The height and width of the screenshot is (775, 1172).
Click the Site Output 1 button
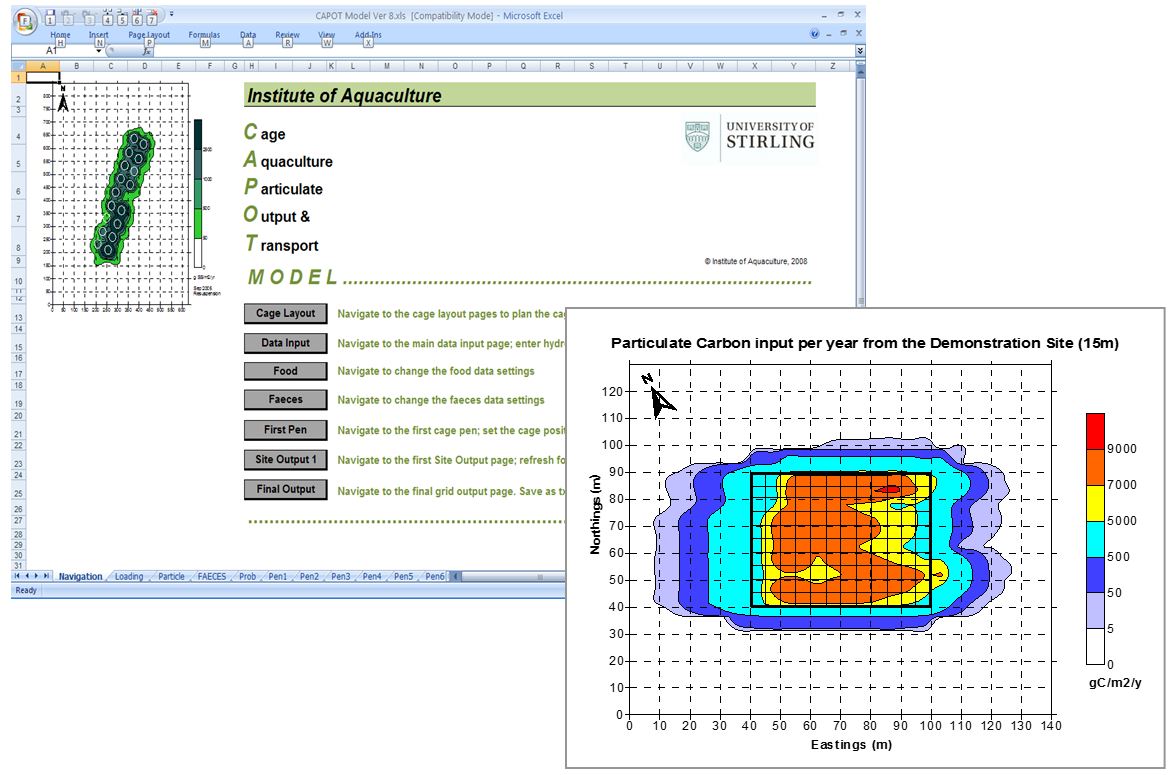286,460
